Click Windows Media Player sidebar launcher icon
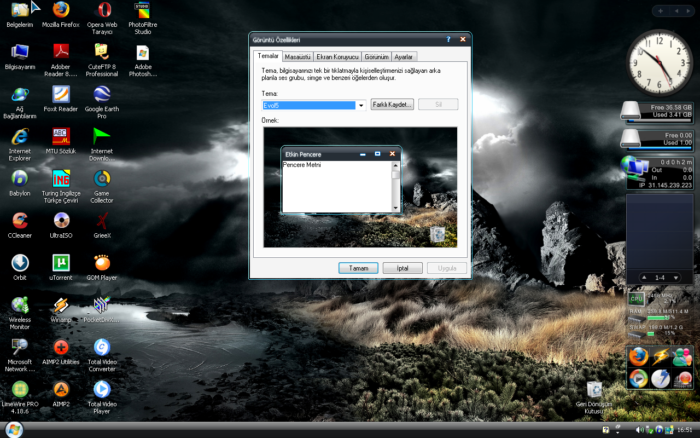 [638, 378]
